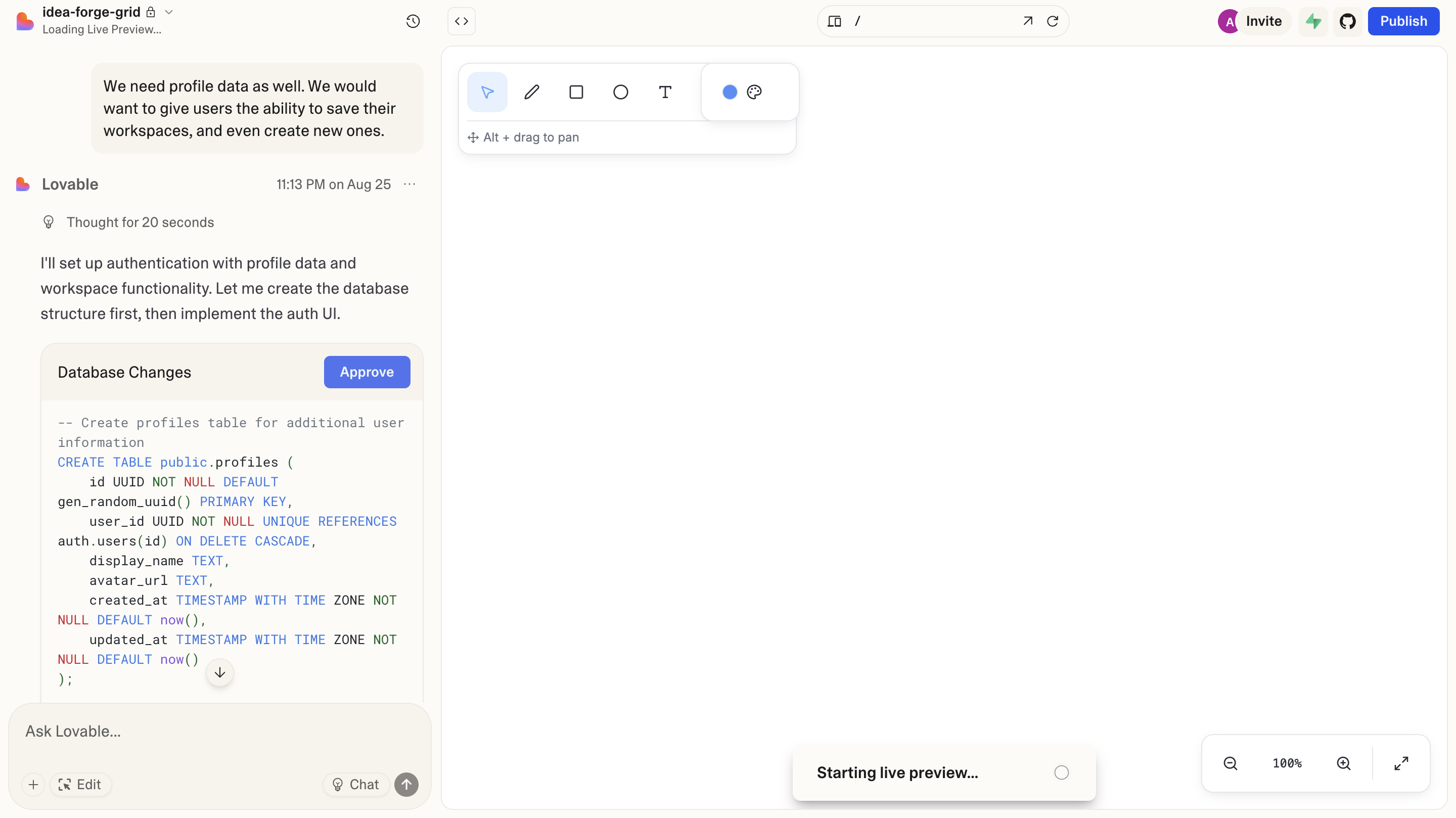
Task: Open message options three-dot menu
Action: coord(410,185)
